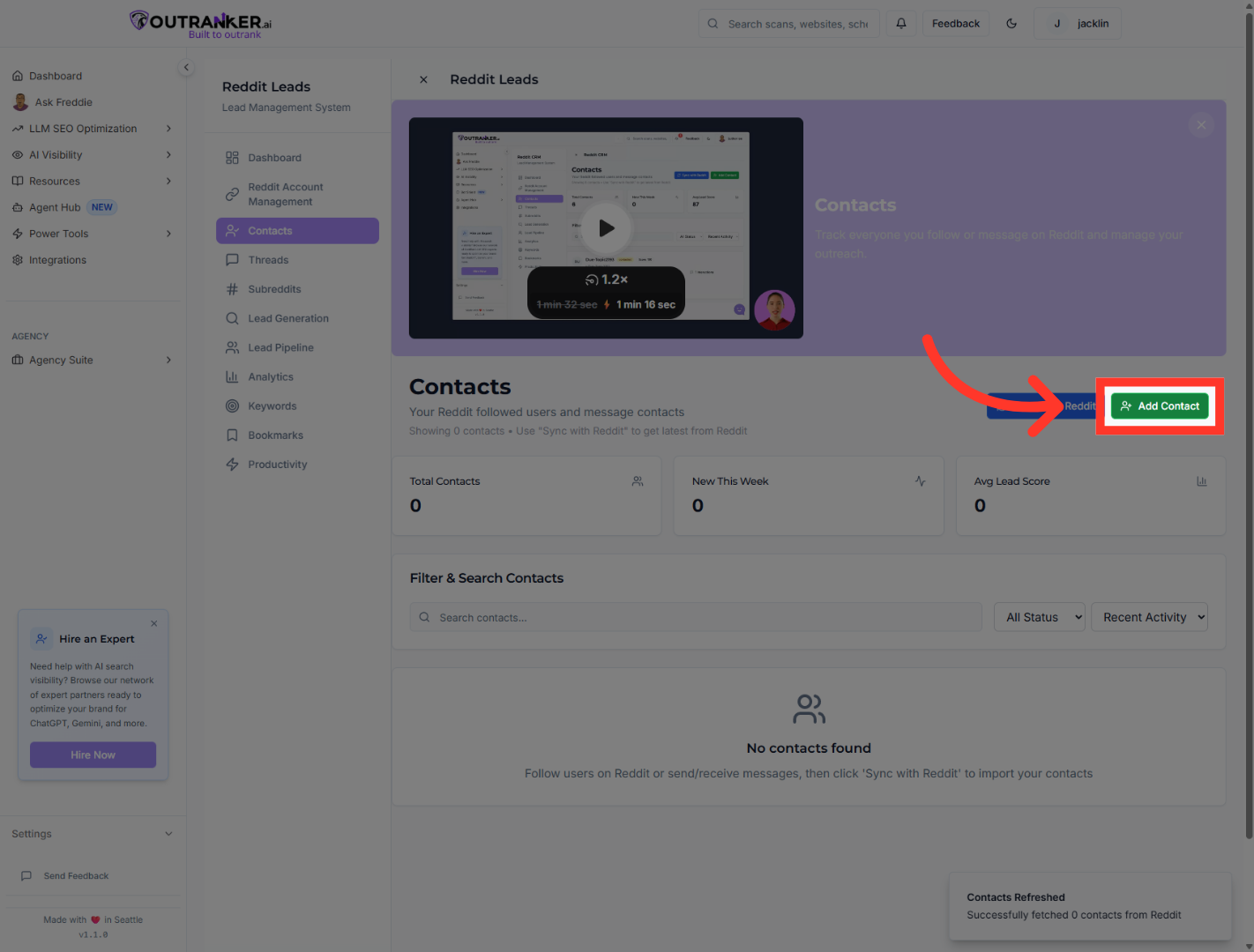Collapse the main sidebar arrow

point(186,67)
